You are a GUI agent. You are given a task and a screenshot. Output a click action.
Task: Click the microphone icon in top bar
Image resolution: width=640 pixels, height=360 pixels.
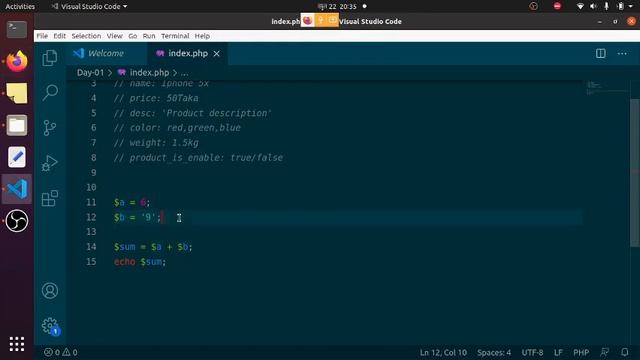coord(607,6)
